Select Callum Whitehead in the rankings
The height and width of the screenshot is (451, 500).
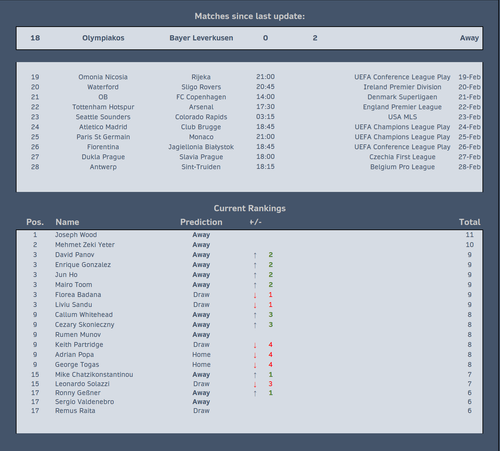[x=84, y=315]
